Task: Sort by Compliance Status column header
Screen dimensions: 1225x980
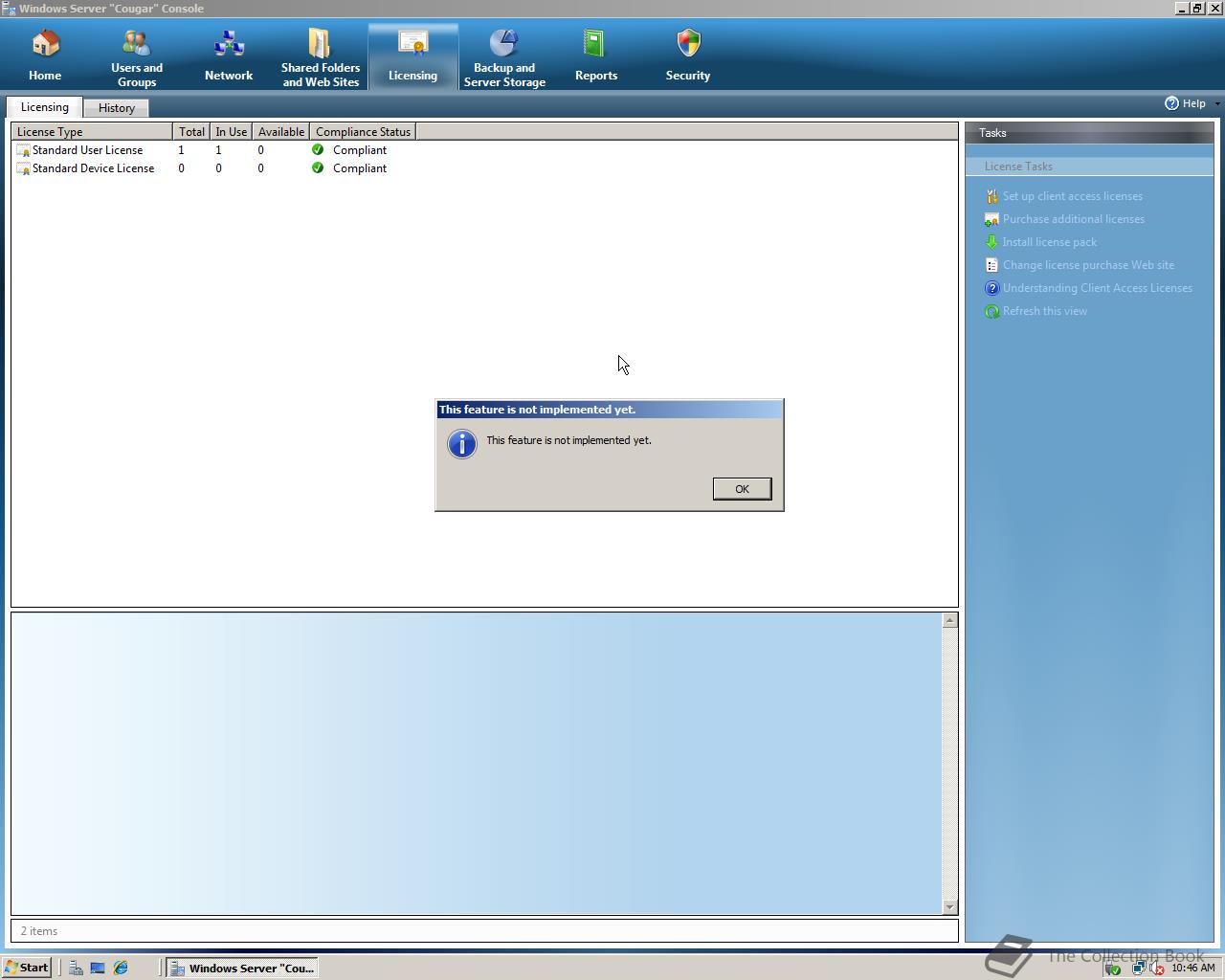Action: coord(363,132)
